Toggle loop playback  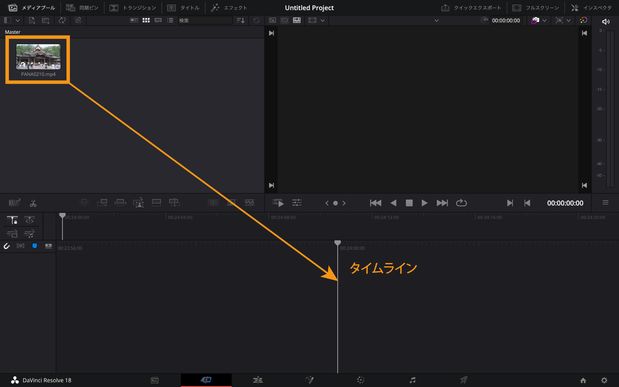click(461, 203)
